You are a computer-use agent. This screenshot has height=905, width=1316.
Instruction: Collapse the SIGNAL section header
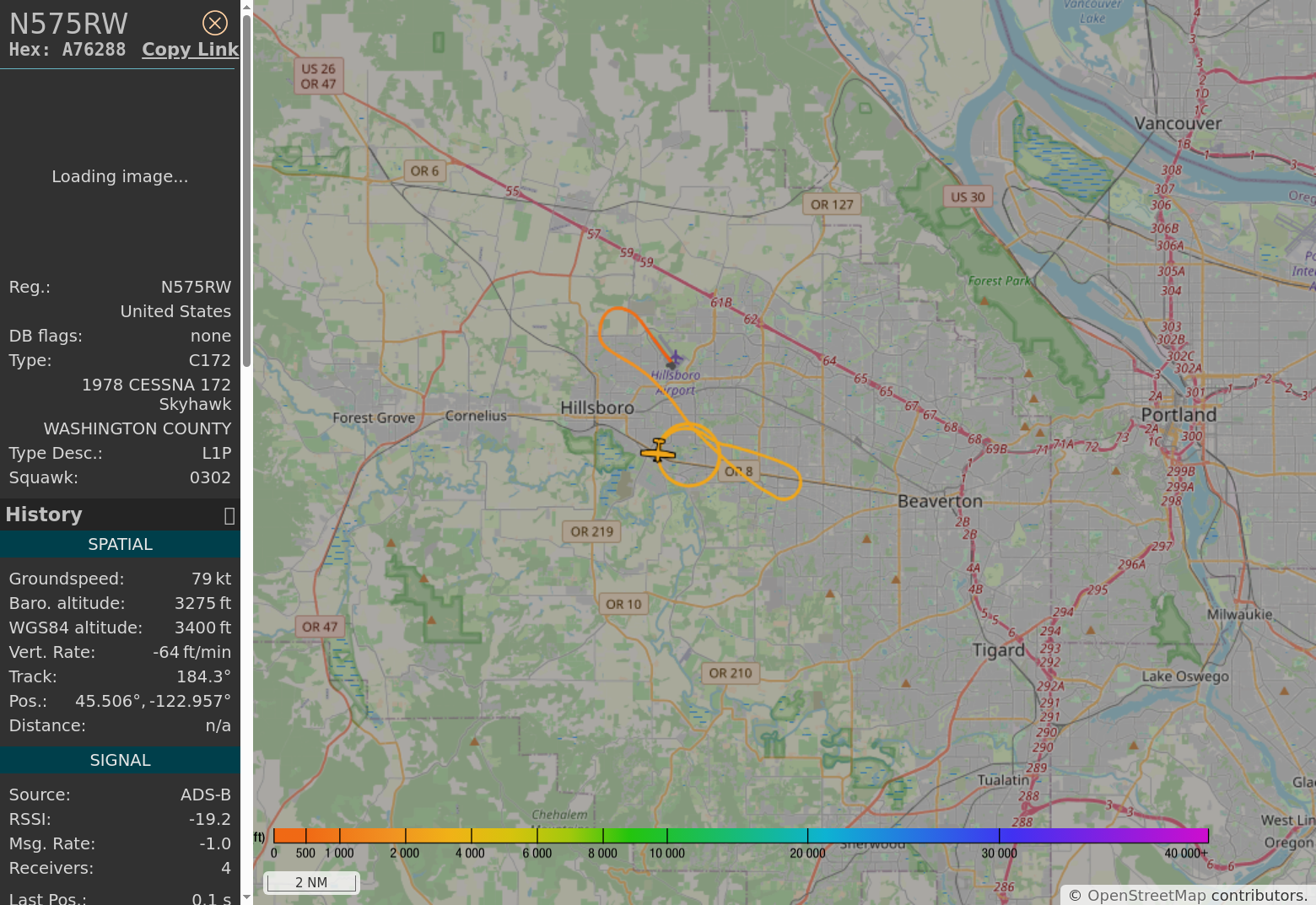tap(120, 760)
